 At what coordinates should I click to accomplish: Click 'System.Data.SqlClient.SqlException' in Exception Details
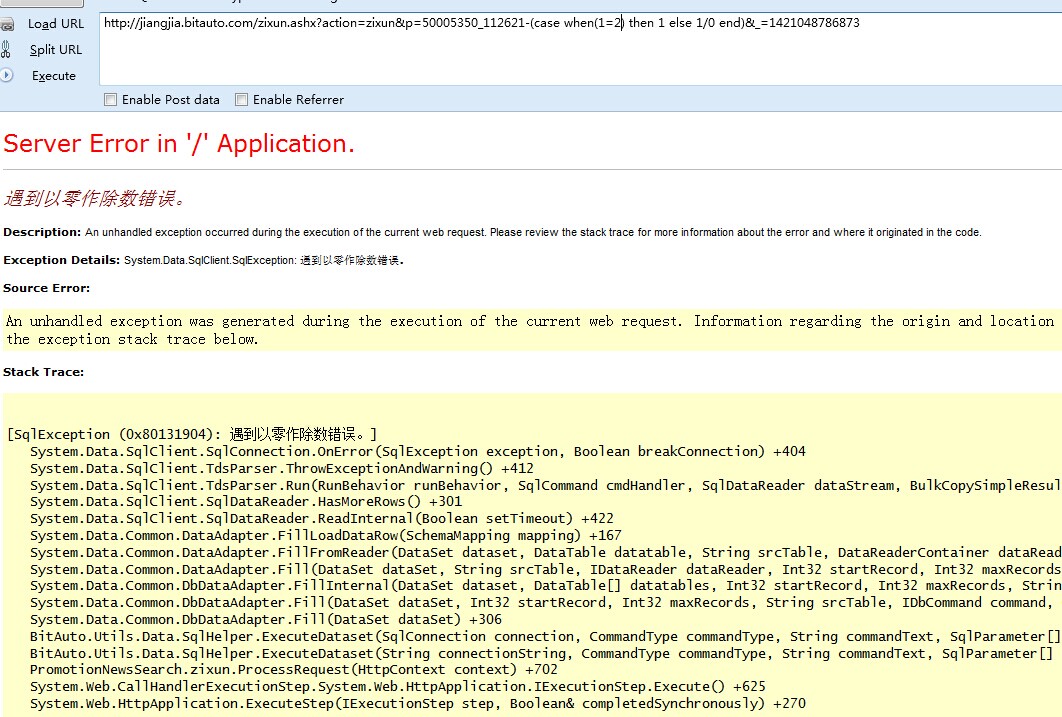point(209,260)
